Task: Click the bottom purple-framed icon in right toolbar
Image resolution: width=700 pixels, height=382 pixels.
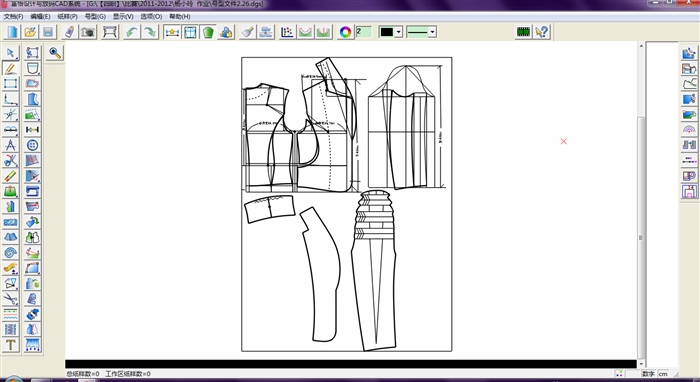Action: (689, 191)
